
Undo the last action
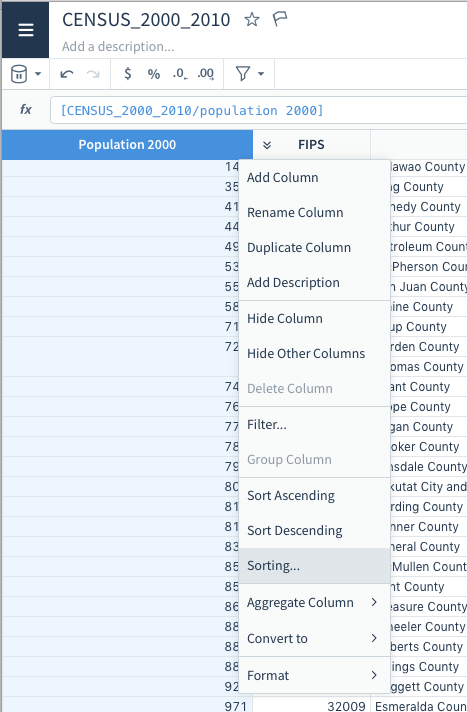67,74
